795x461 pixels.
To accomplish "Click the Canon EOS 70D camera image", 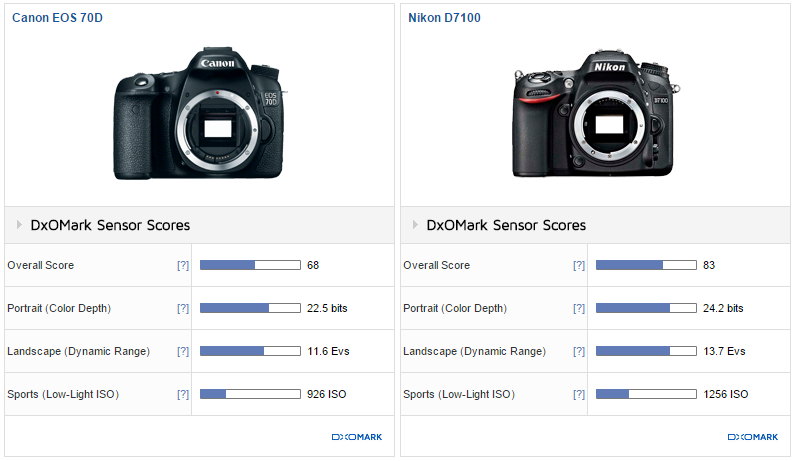I will 199,113.
